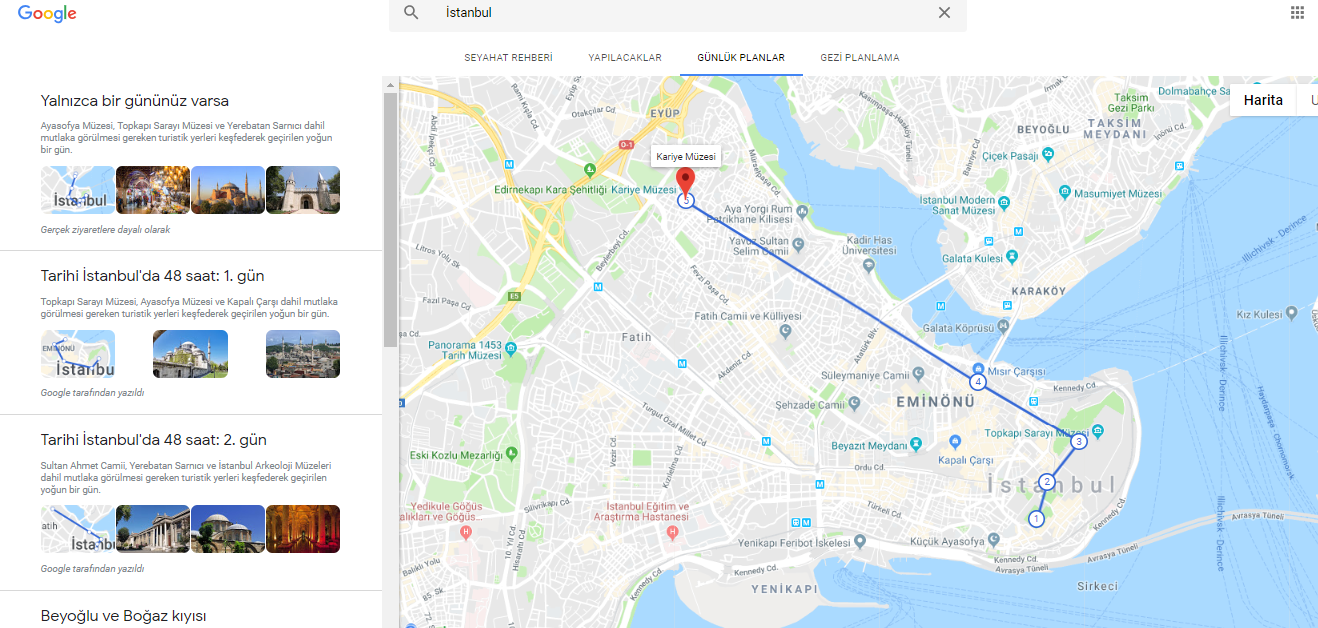Click map thumbnail under 'Yalnızca bir gününüz varsa'
The height and width of the screenshot is (628, 1318).
coord(78,190)
